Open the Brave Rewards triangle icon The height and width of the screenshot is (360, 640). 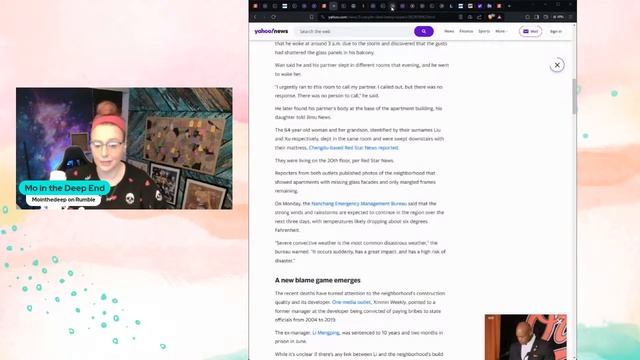click(x=499, y=17)
